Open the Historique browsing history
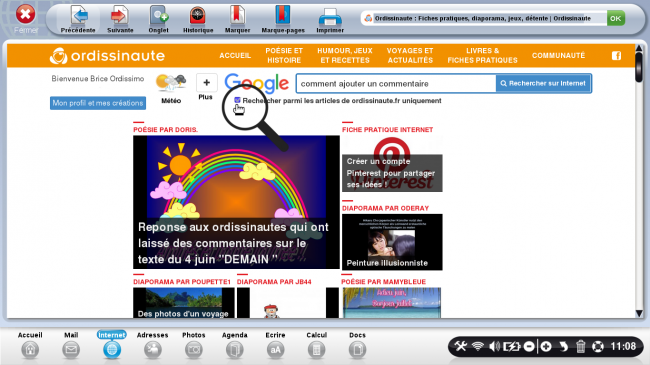The width and height of the screenshot is (650, 365). [x=198, y=19]
